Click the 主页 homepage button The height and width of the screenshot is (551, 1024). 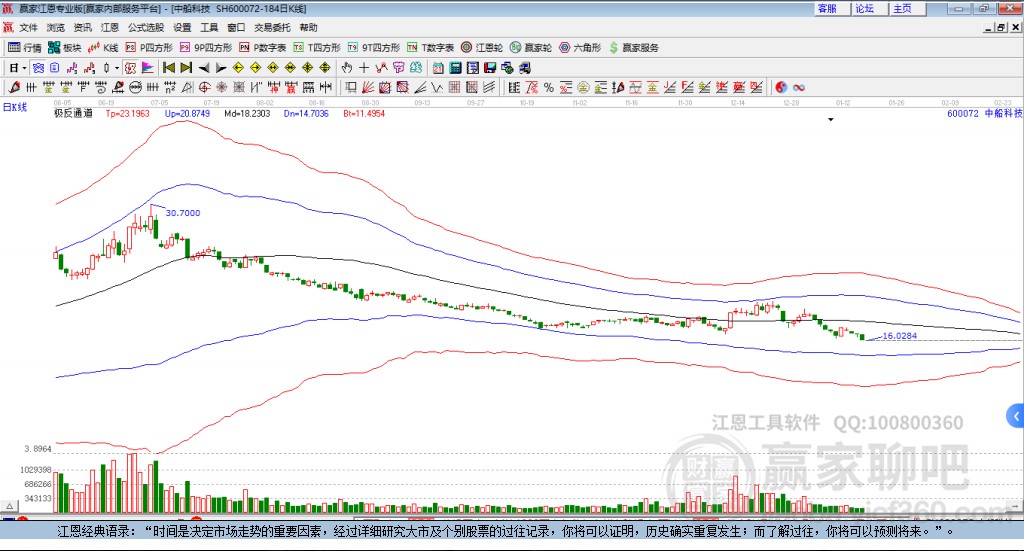(907, 8)
